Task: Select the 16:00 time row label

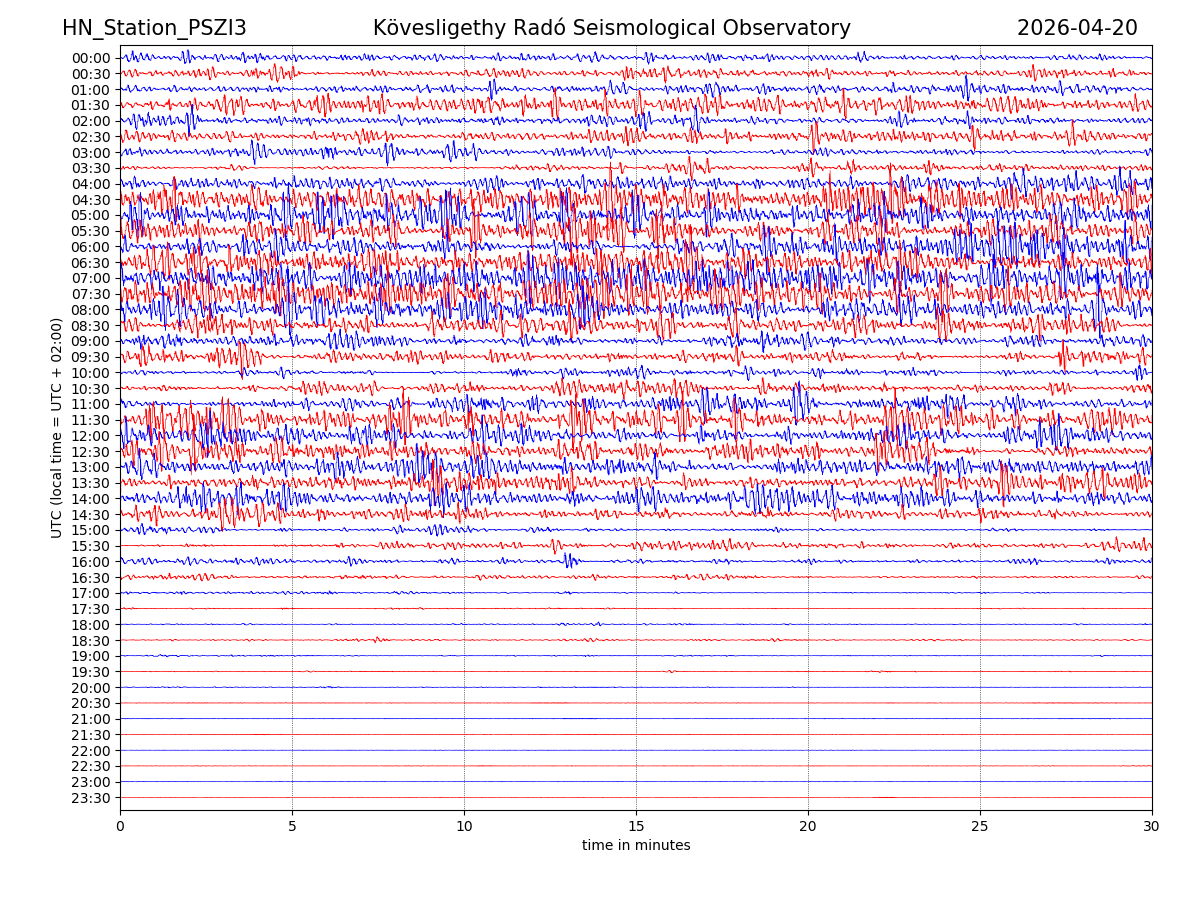Action: click(90, 562)
